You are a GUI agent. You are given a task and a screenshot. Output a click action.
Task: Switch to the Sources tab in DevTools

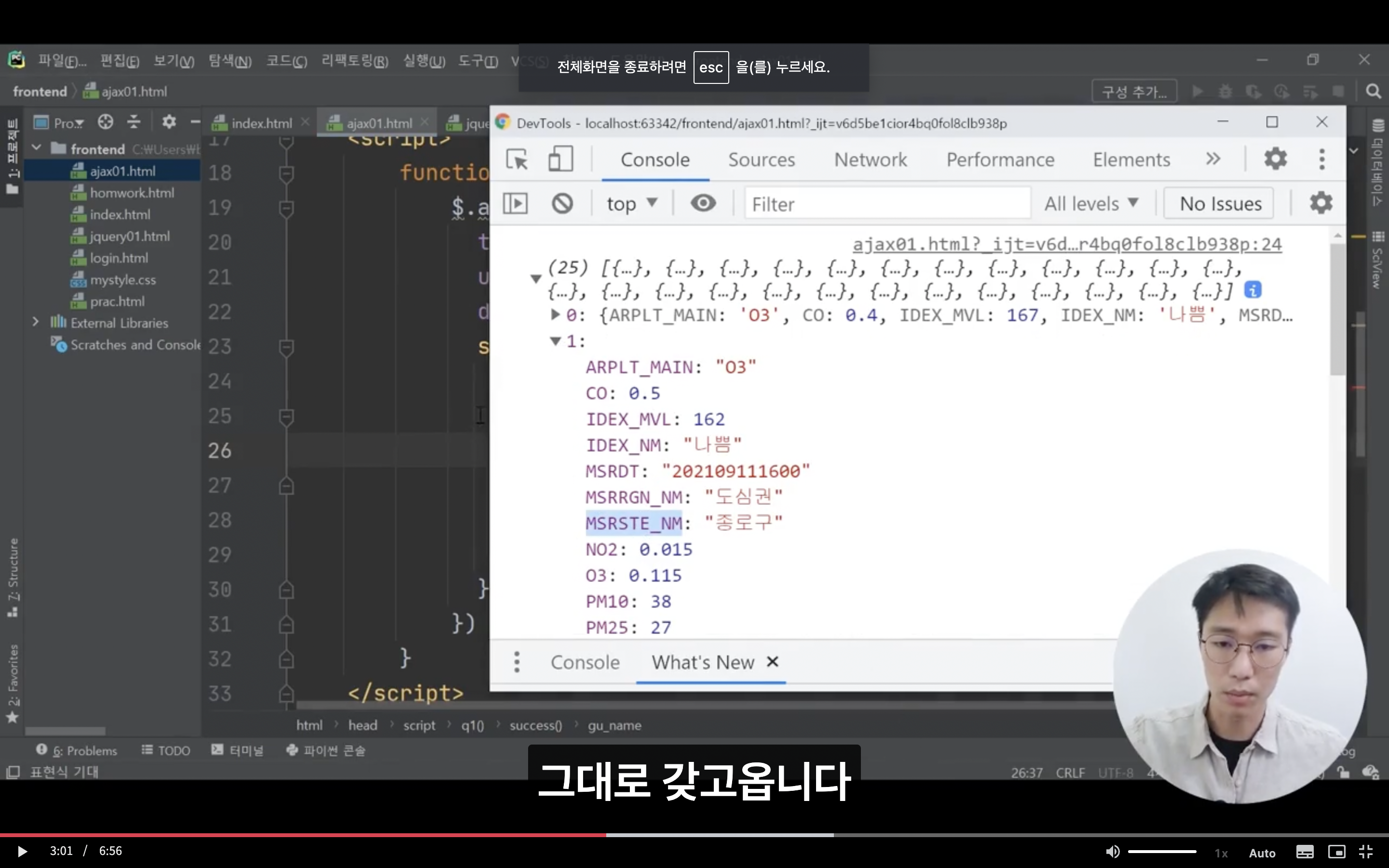click(x=761, y=160)
